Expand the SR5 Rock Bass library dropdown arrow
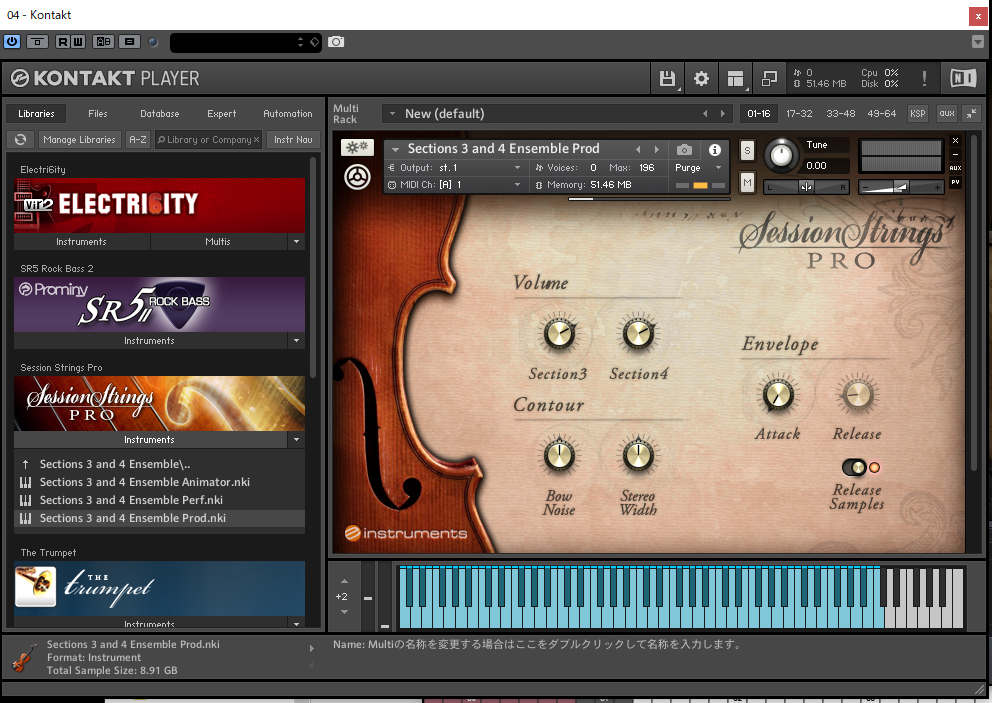 click(x=296, y=340)
